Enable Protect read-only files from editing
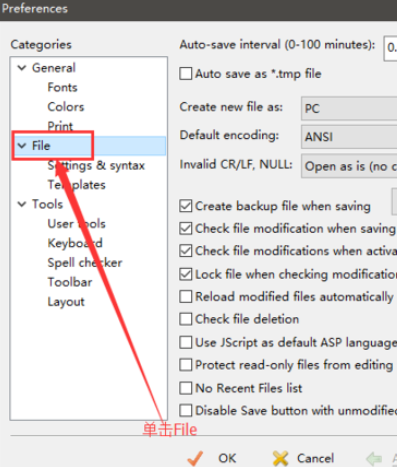 pos(186,365)
